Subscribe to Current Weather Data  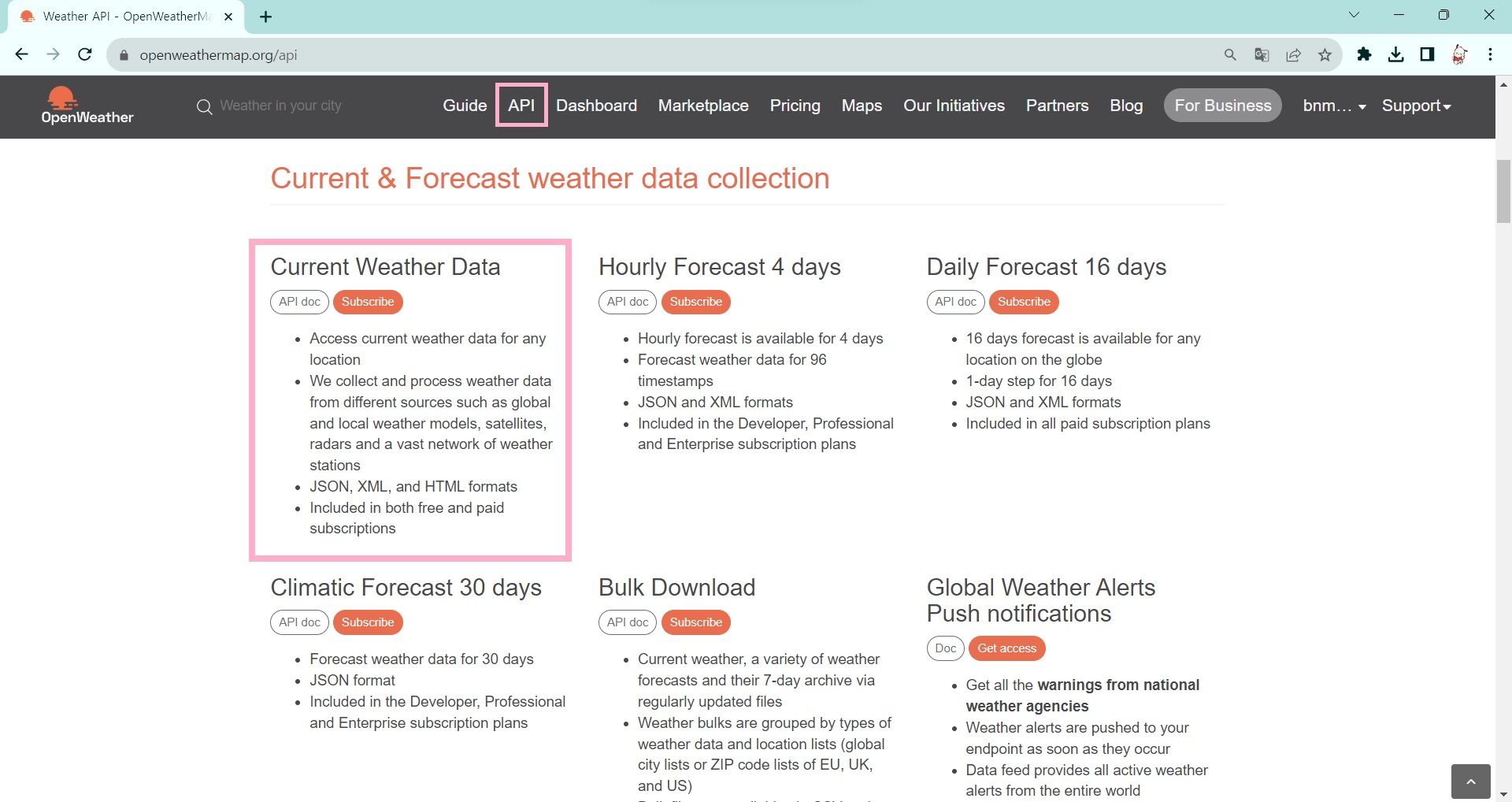(368, 302)
